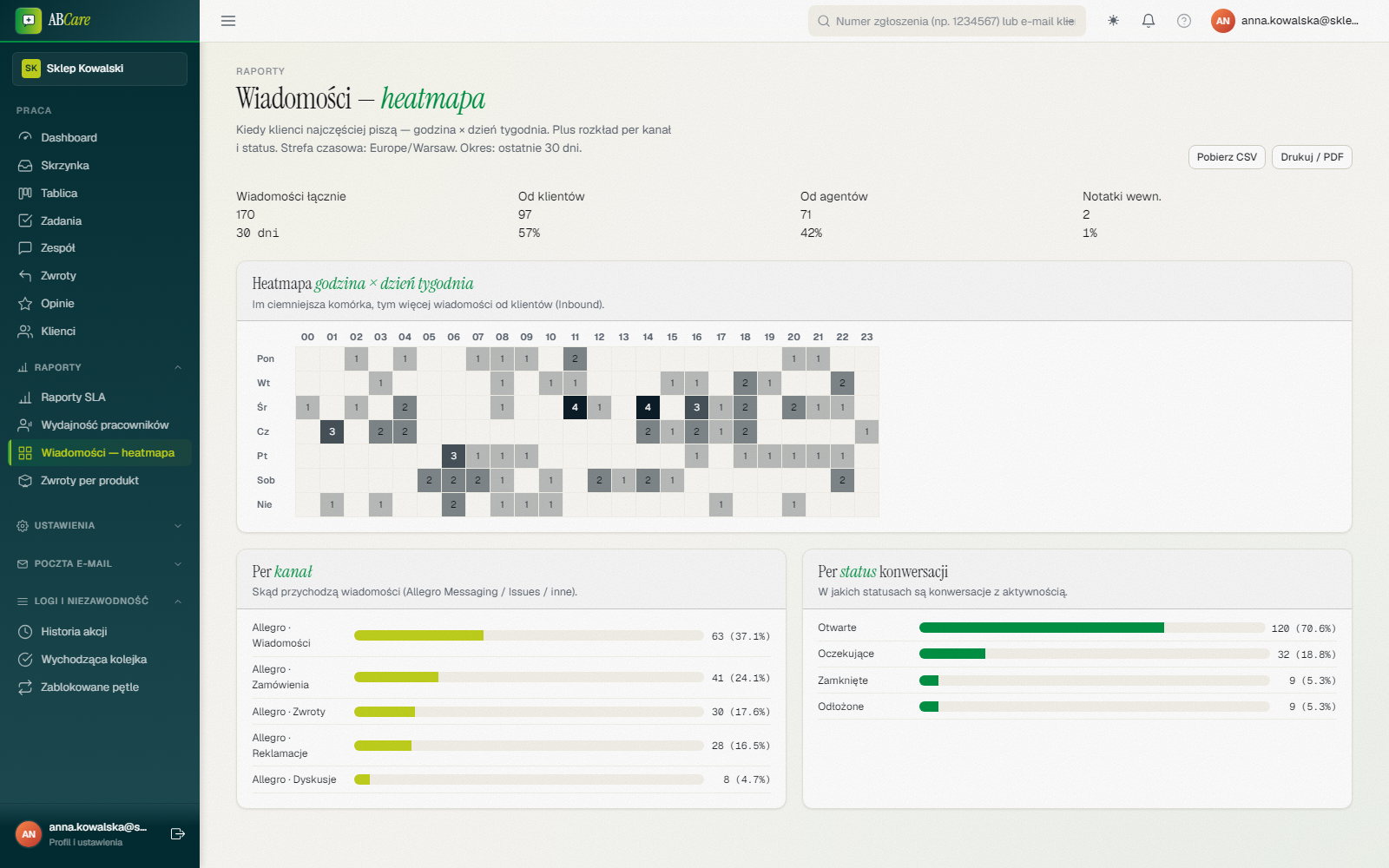
Task: Click the logout icon next to profile
Action: click(x=178, y=834)
